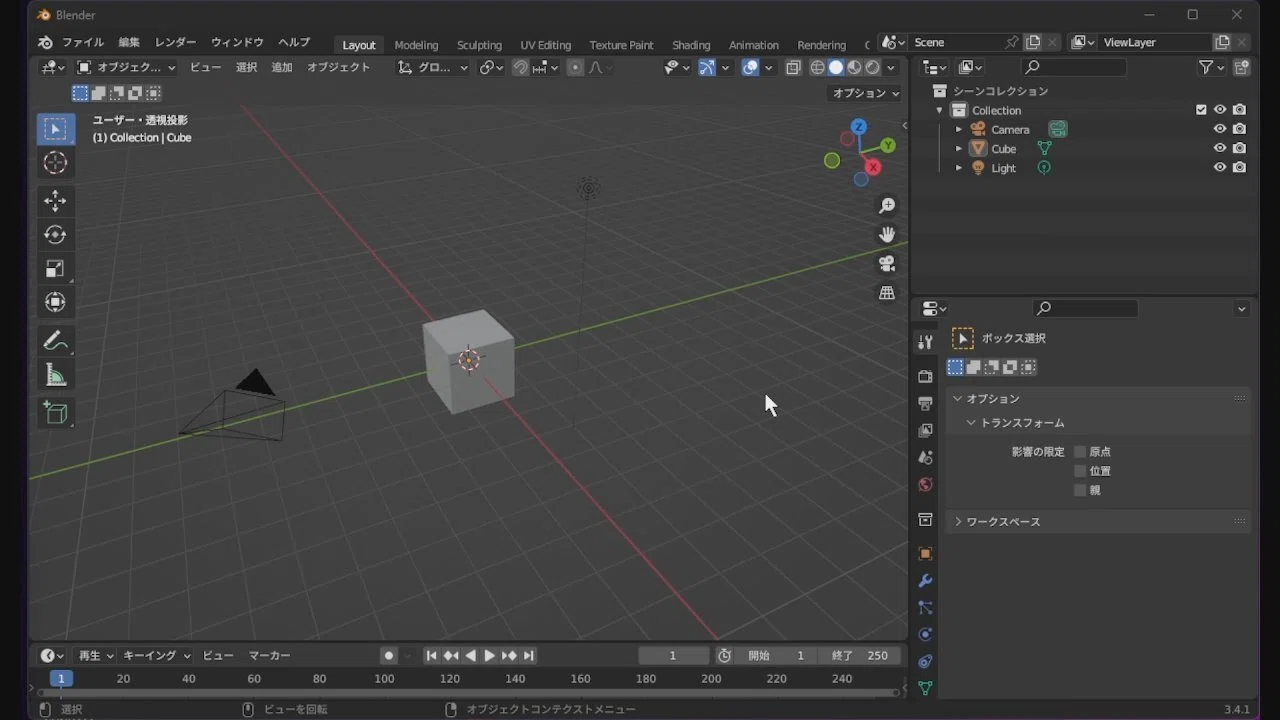
Task: Toggle camera view icon in viewport
Action: (x=887, y=264)
